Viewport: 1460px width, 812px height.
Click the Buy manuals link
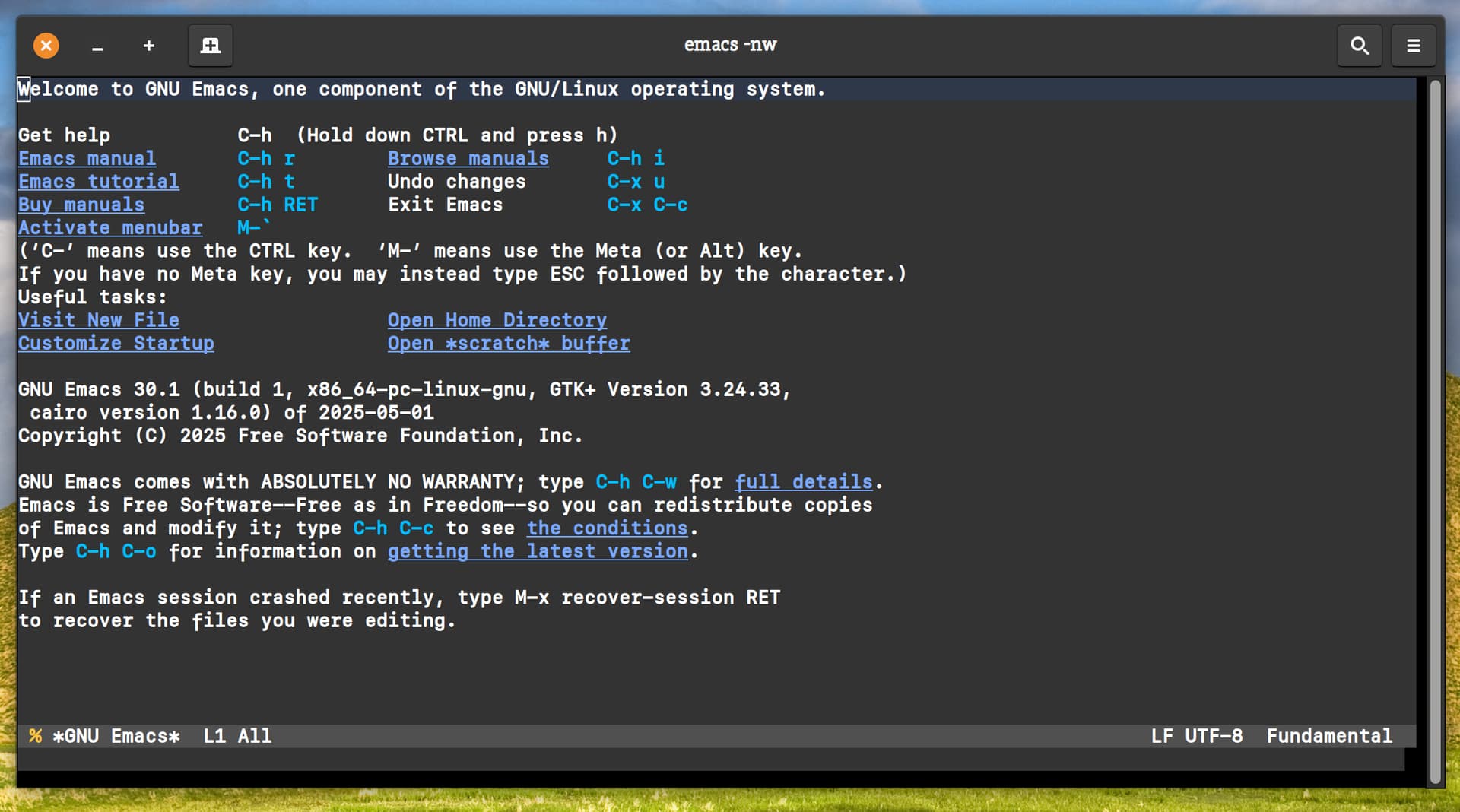pyautogui.click(x=81, y=205)
